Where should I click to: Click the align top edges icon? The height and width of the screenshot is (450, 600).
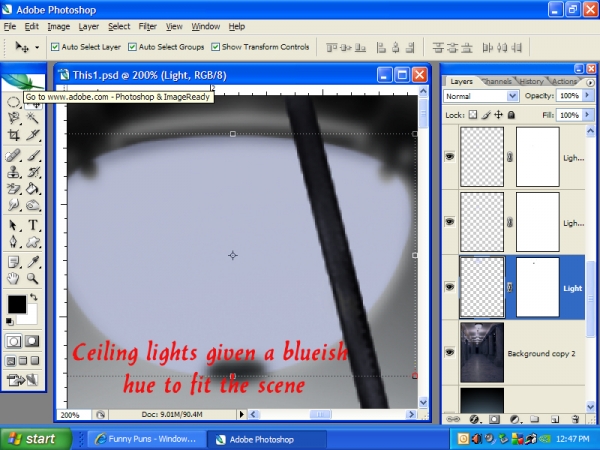[331, 48]
